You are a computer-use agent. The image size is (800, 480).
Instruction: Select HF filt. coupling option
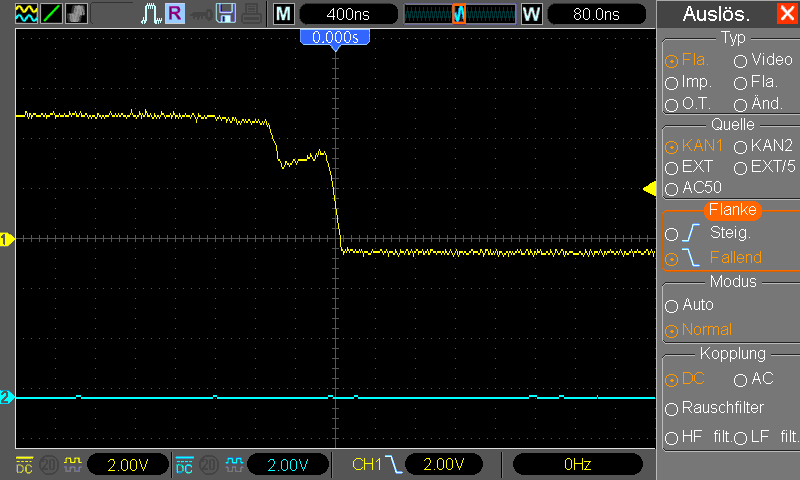pyautogui.click(x=698, y=437)
